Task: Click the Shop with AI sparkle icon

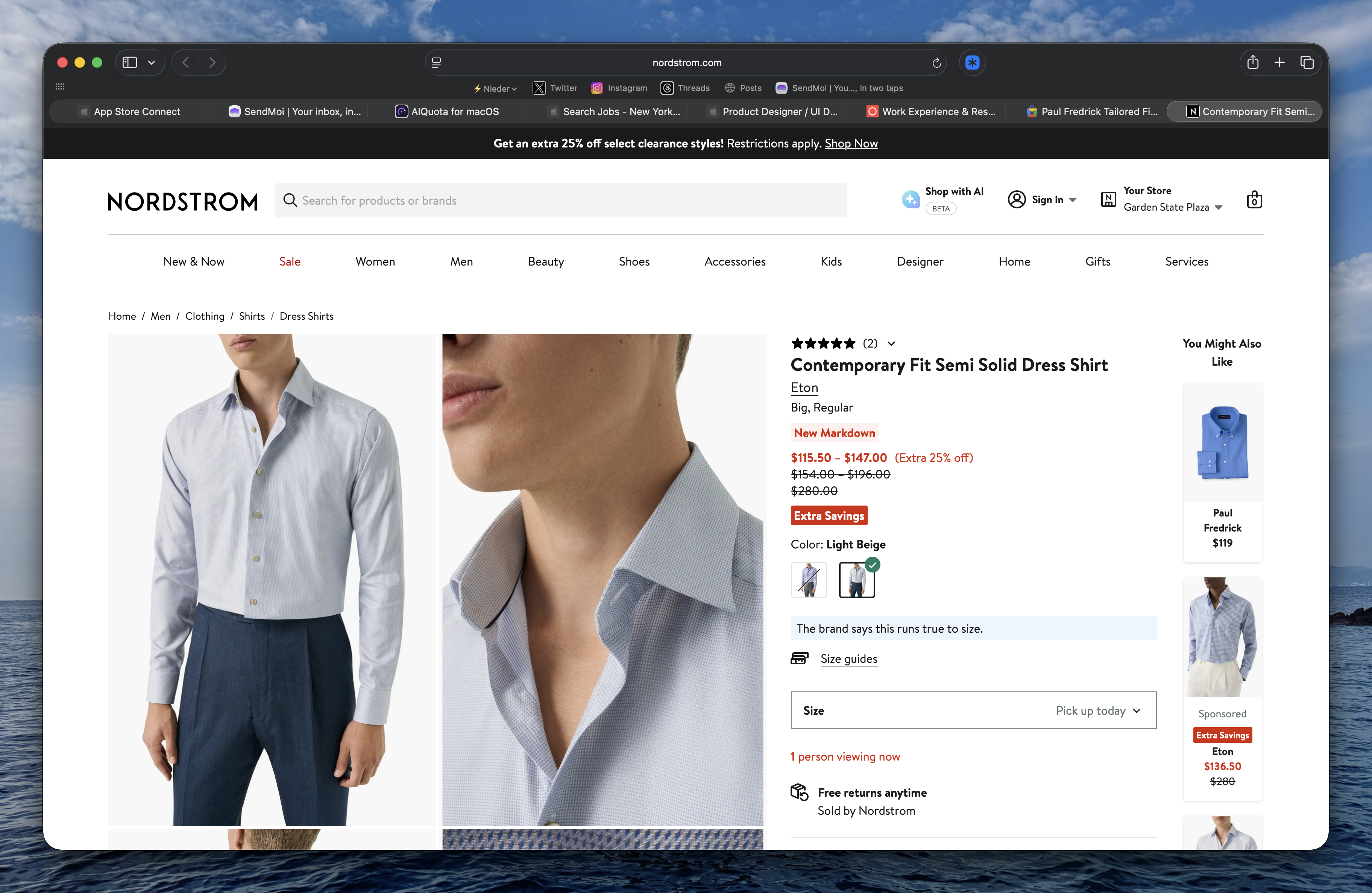Action: tap(911, 199)
